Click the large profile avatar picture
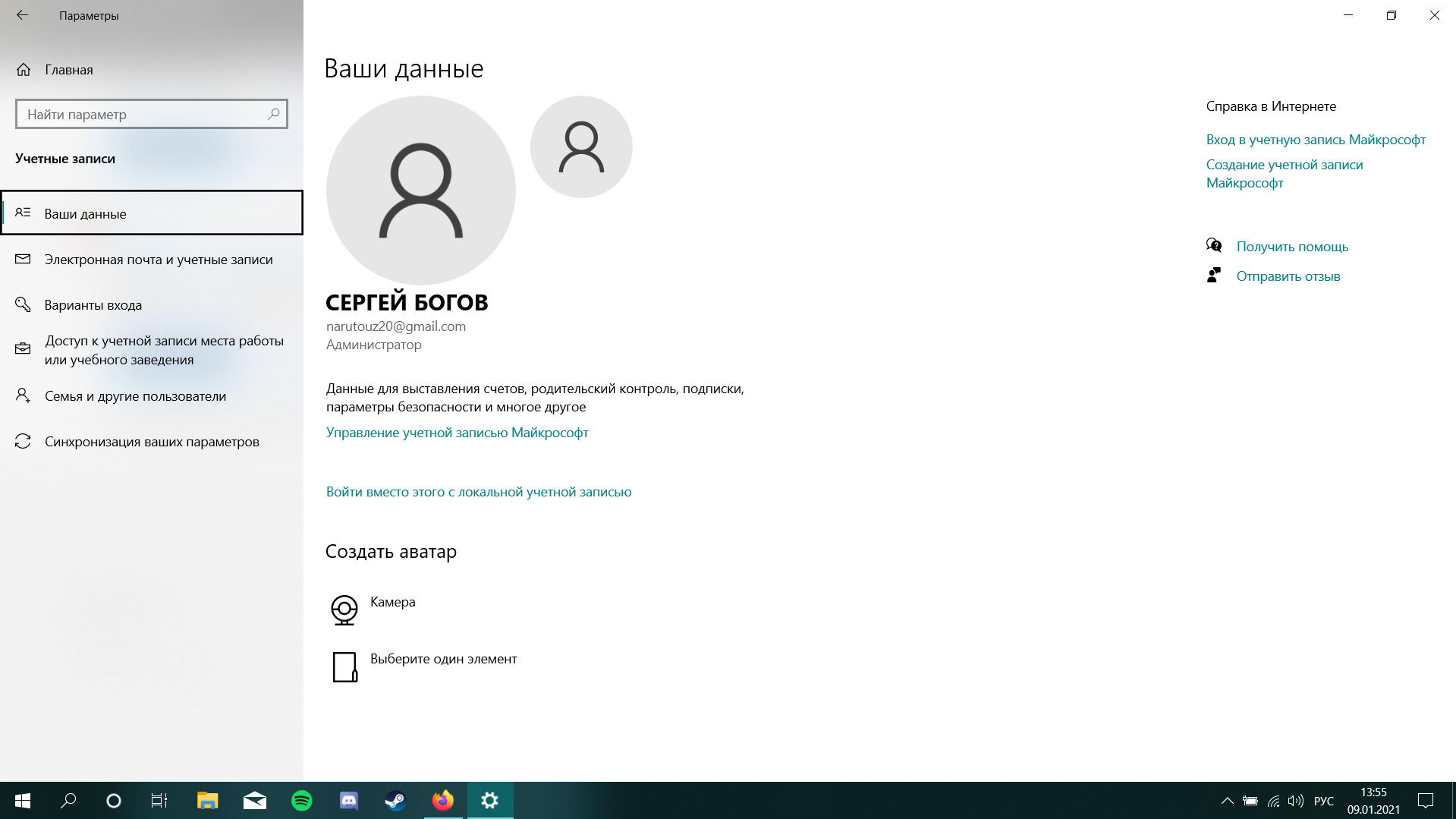The height and width of the screenshot is (819, 1456). coord(421,191)
